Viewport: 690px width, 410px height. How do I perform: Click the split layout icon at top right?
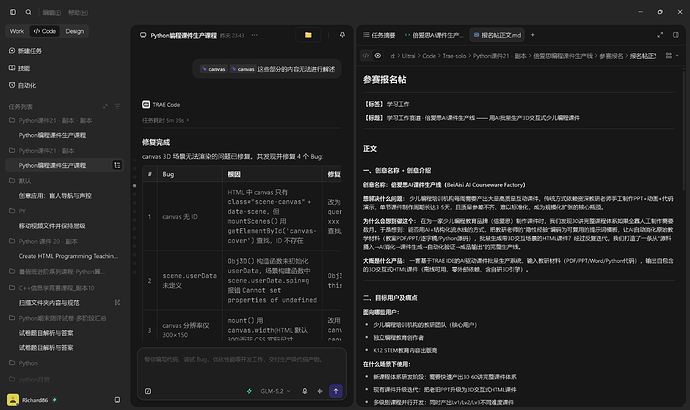tap(676, 35)
